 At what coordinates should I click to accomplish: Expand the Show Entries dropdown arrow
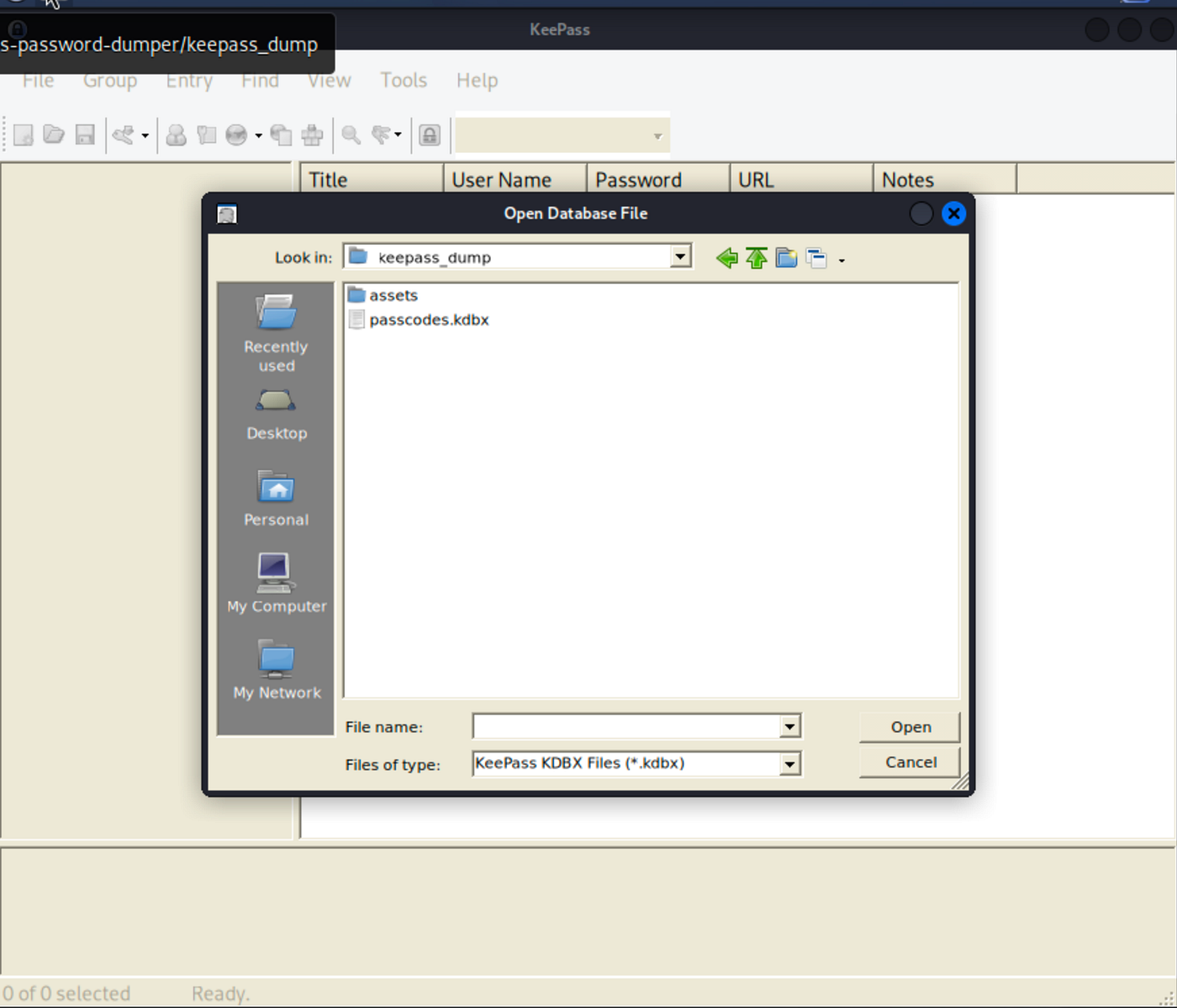coord(398,135)
